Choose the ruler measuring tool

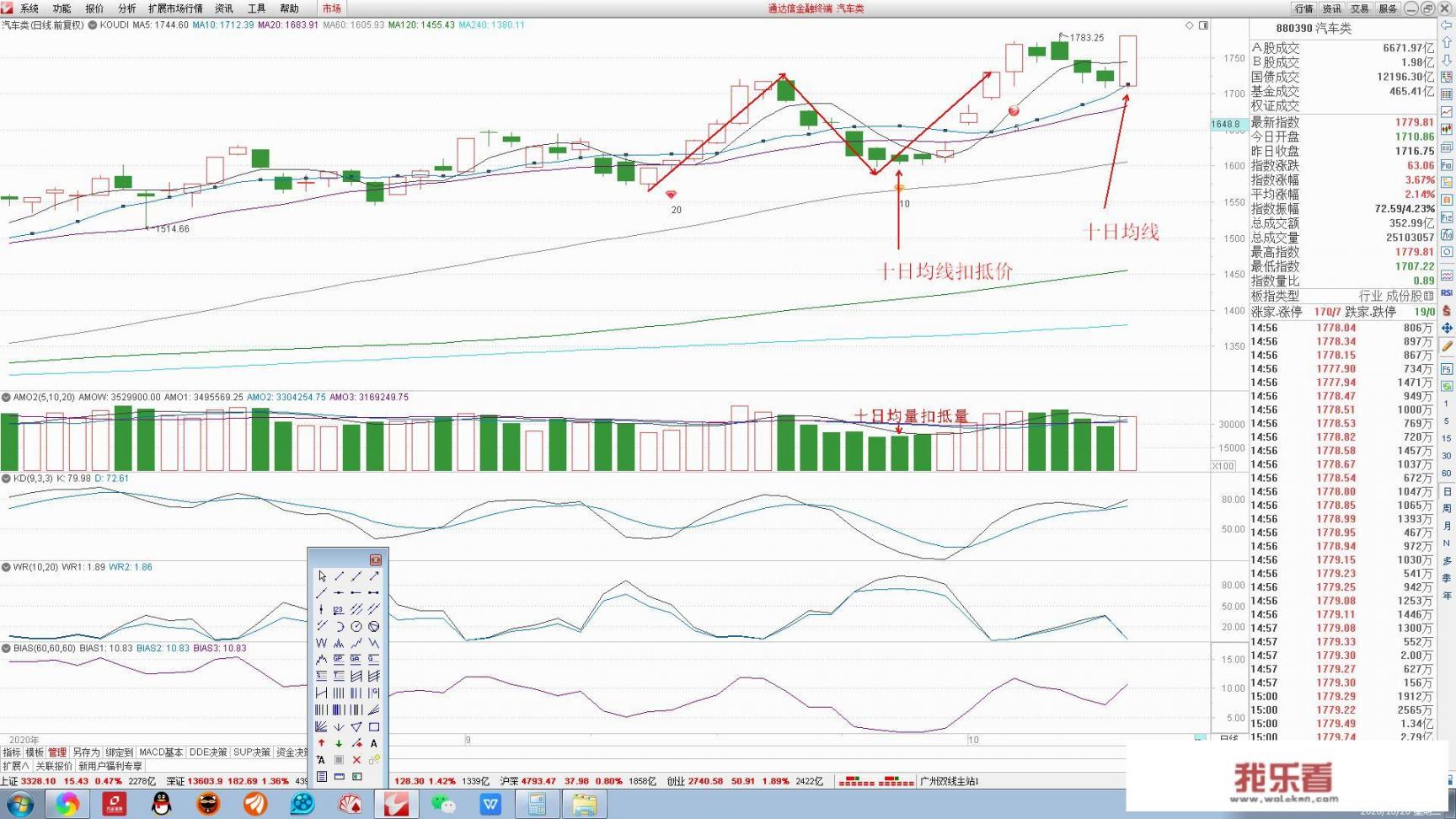[339, 776]
